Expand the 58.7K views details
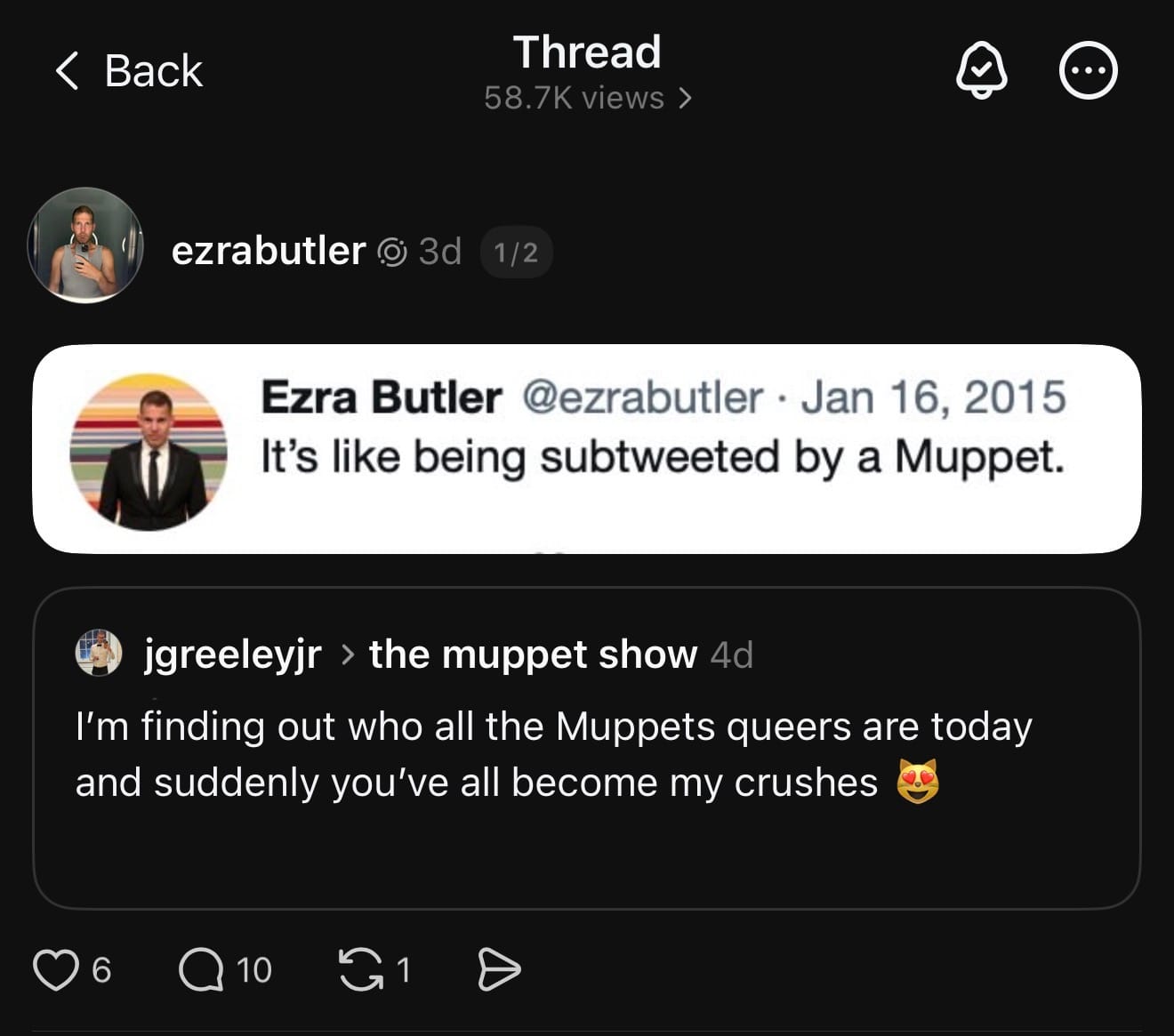 [587, 98]
